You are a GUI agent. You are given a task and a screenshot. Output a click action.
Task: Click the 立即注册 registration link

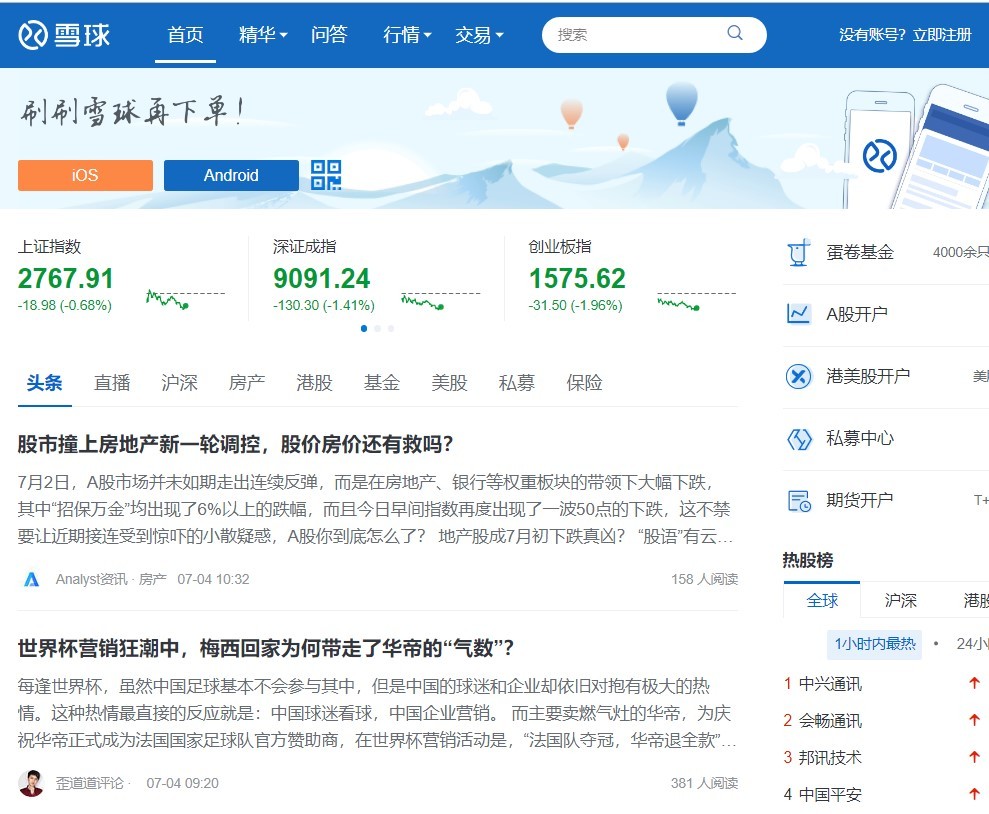click(x=942, y=33)
